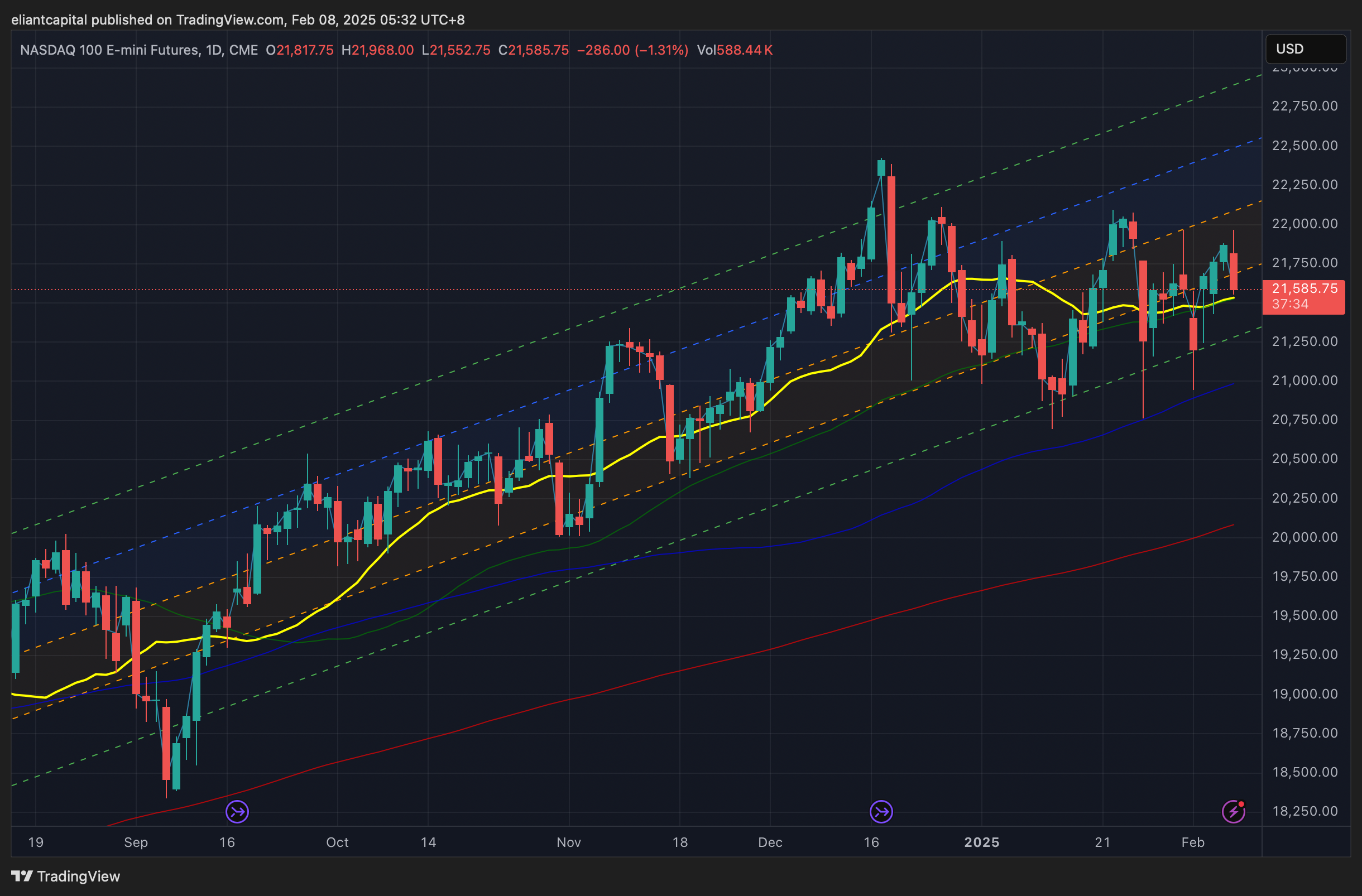Click the Feb label on time axis
Screen dimensions: 1362x896
click(x=1193, y=842)
